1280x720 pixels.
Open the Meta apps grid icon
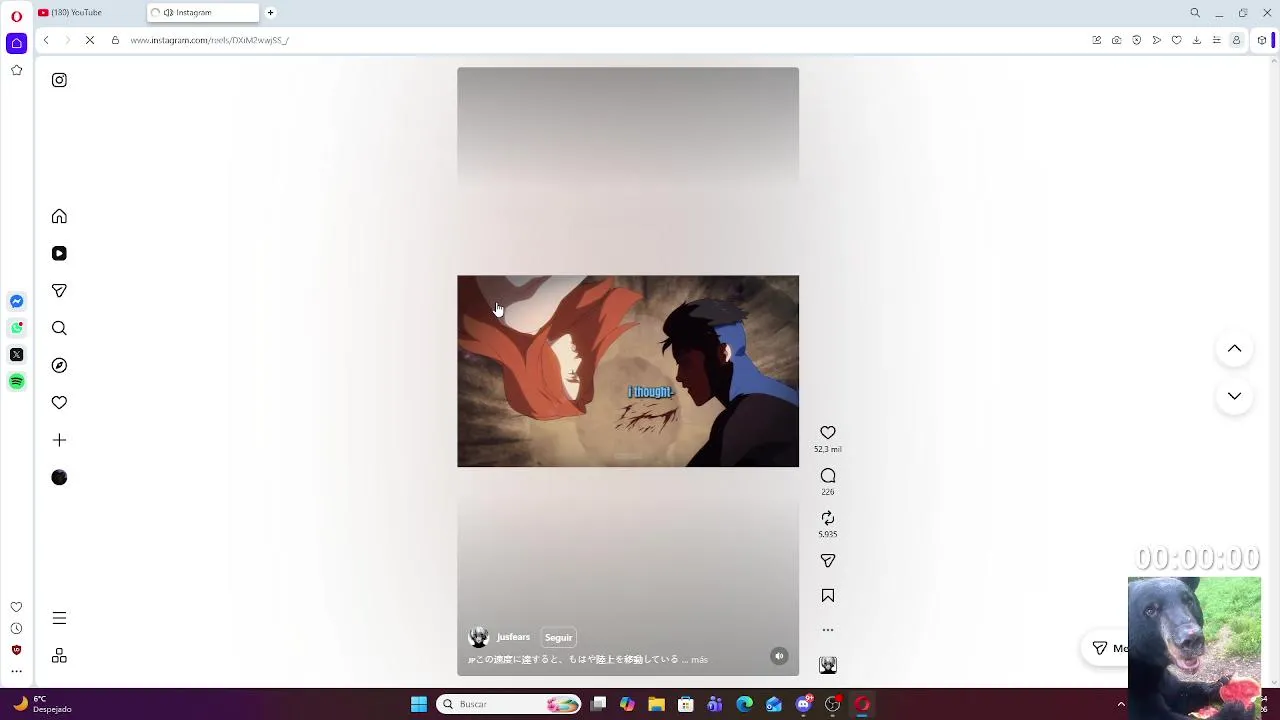59,656
